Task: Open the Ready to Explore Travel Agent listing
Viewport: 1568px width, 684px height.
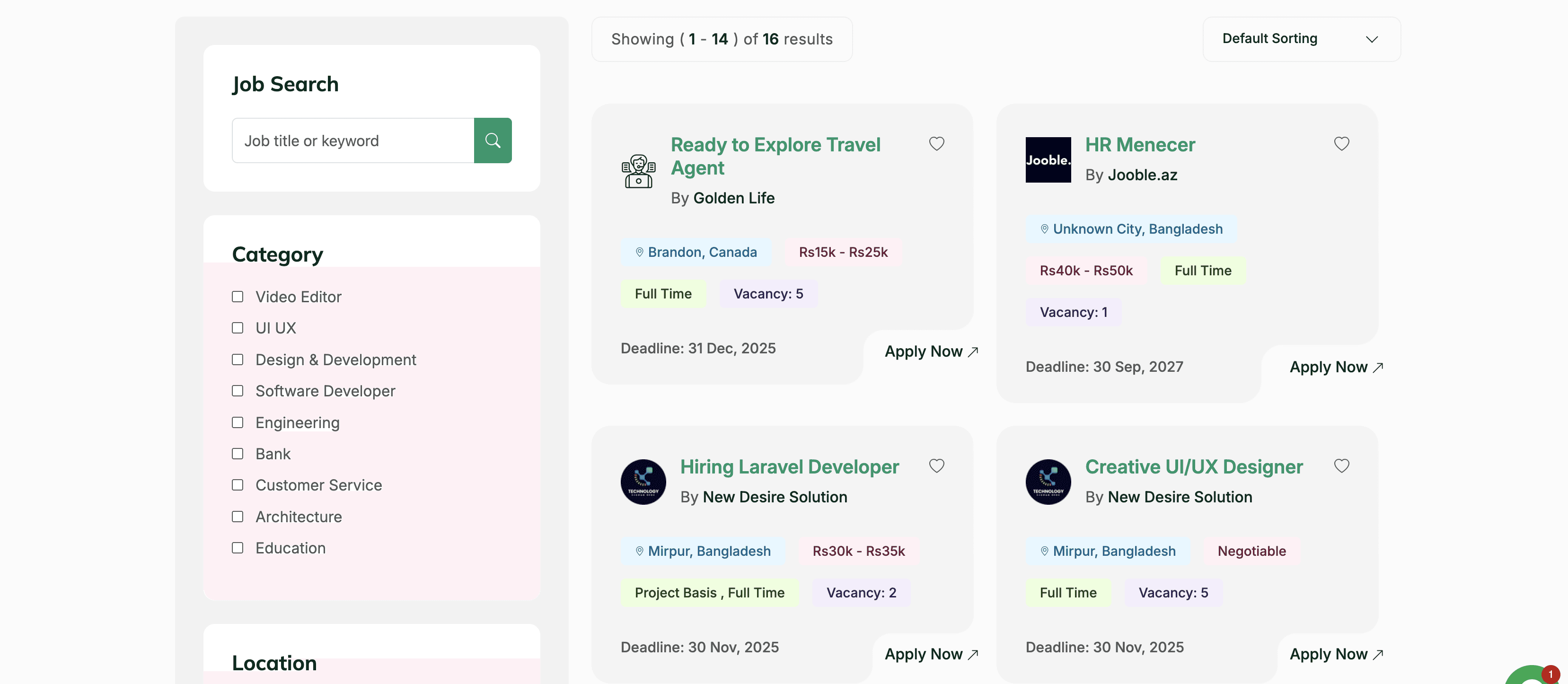Action: [x=775, y=156]
